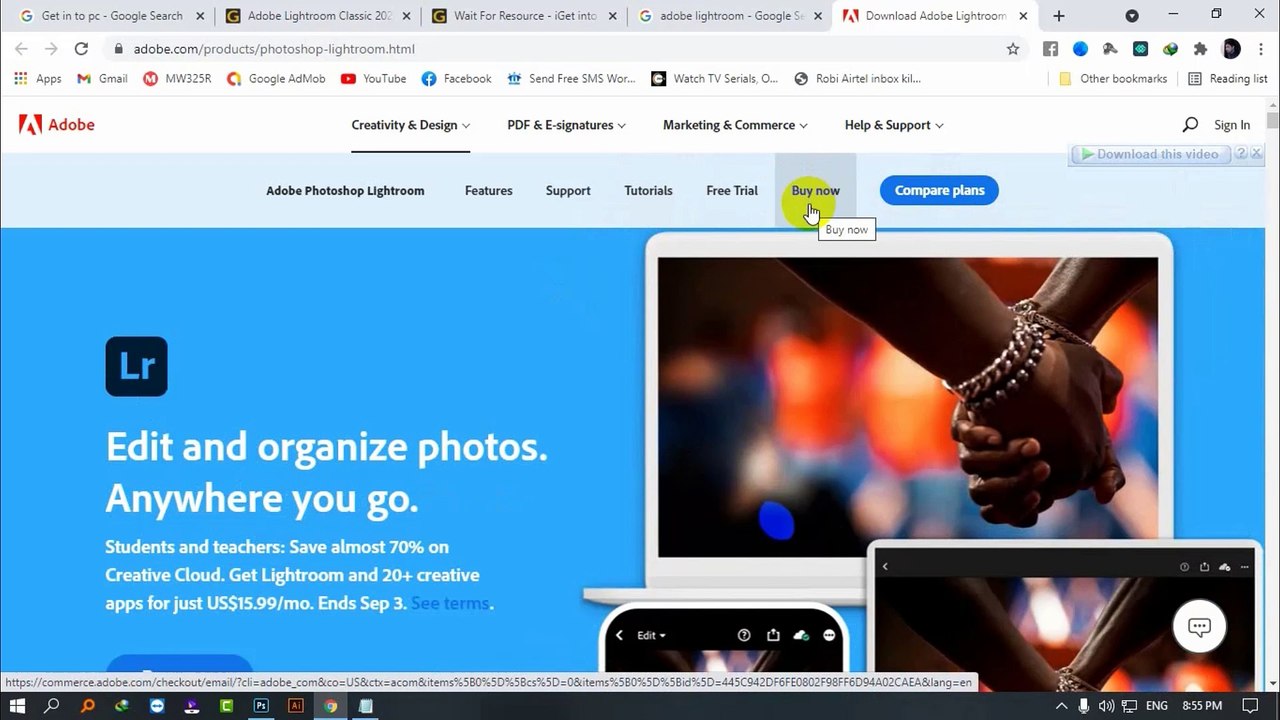Open the See terms link
The image size is (1280, 720).
[x=450, y=603]
